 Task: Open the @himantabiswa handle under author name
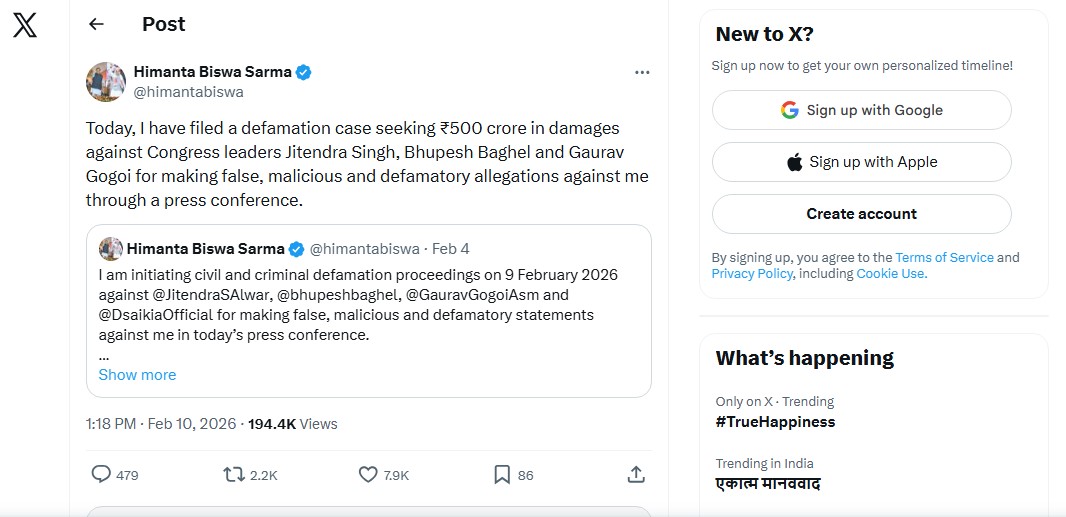[188, 92]
